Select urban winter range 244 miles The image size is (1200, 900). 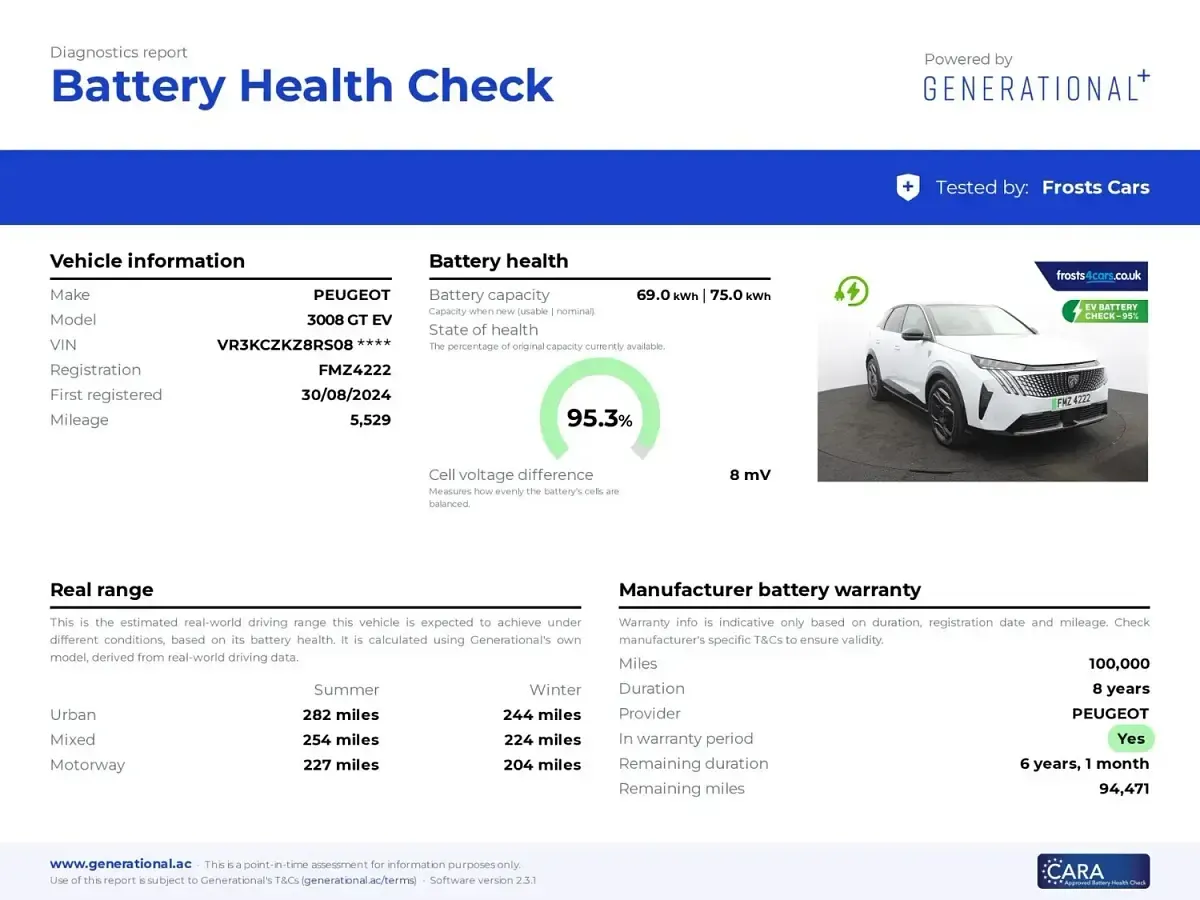(542, 715)
